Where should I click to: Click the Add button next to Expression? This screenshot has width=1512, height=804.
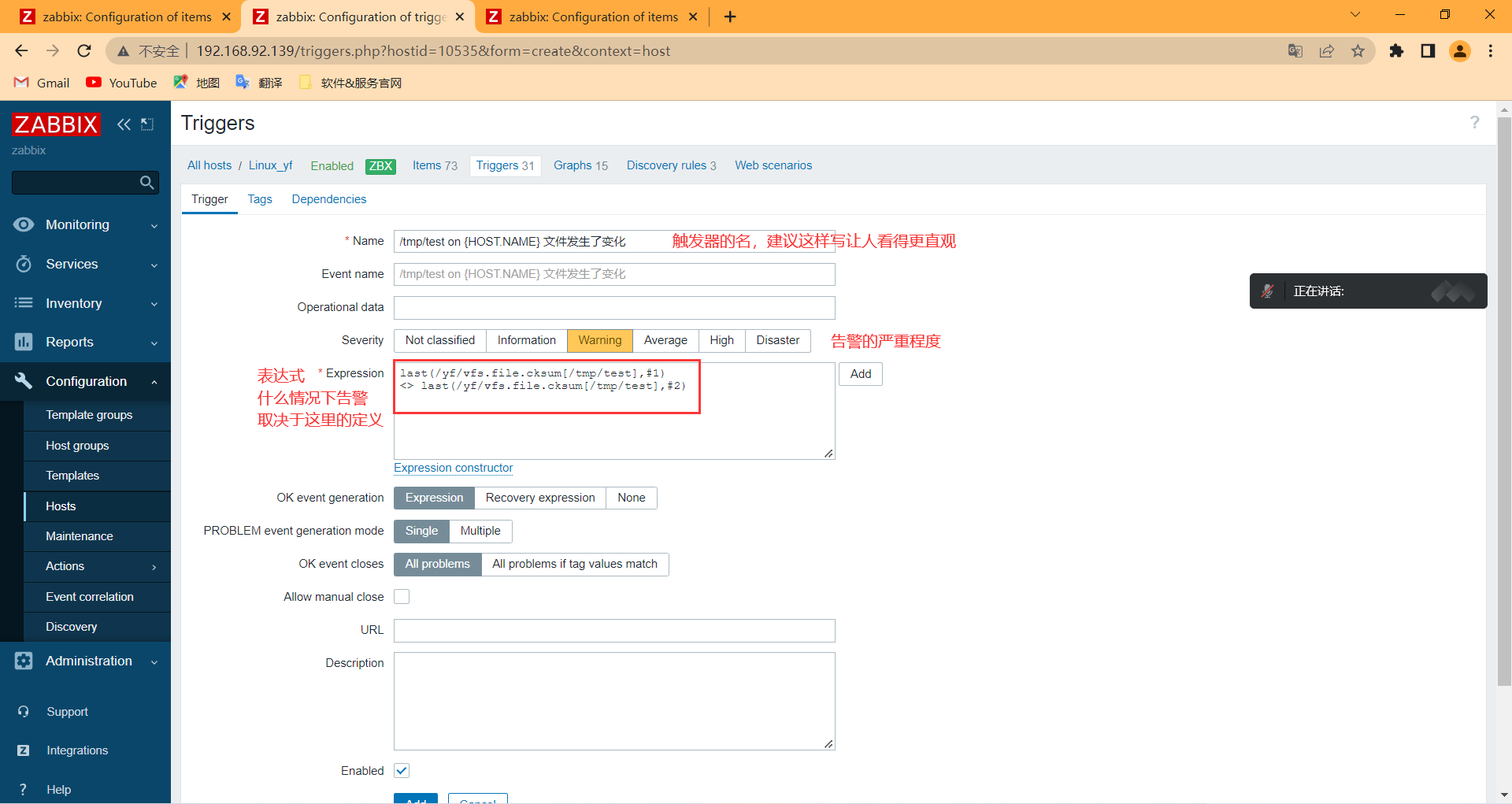pyautogui.click(x=861, y=374)
